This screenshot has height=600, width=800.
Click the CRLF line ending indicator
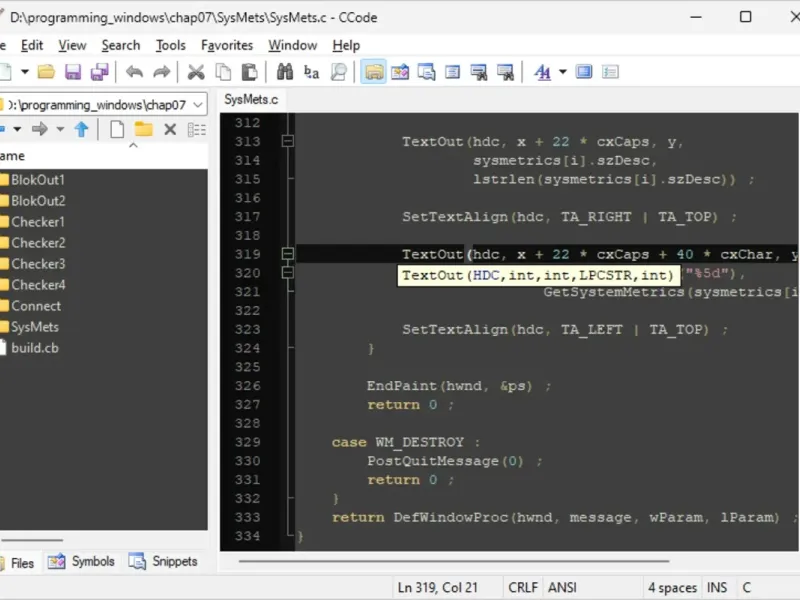[523, 588]
